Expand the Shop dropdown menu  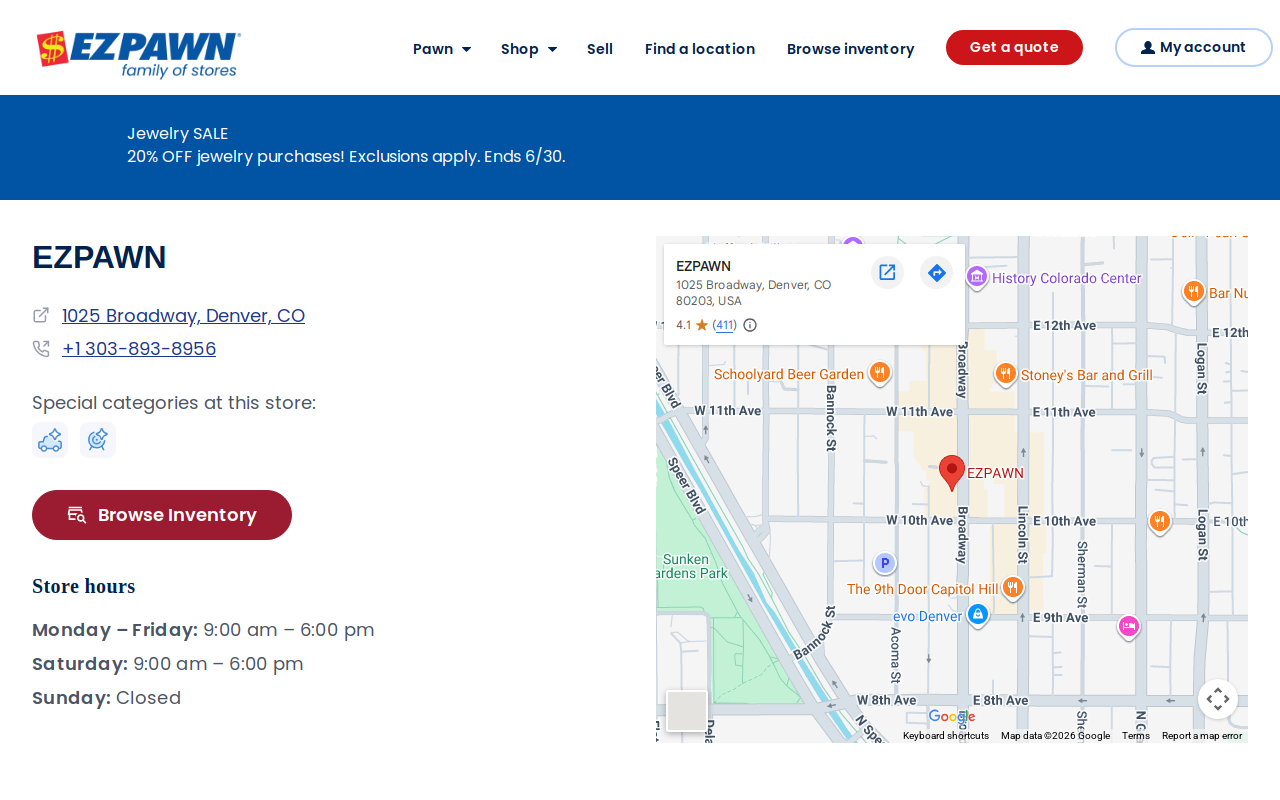click(529, 49)
